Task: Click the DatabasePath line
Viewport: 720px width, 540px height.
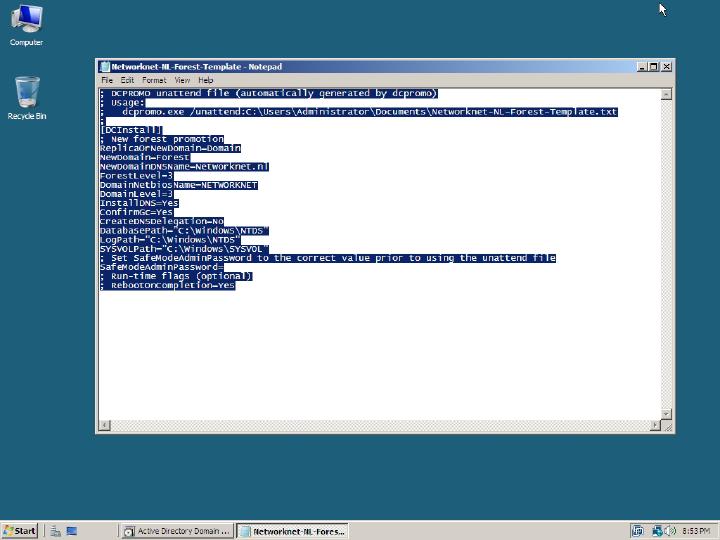Action: 184,231
